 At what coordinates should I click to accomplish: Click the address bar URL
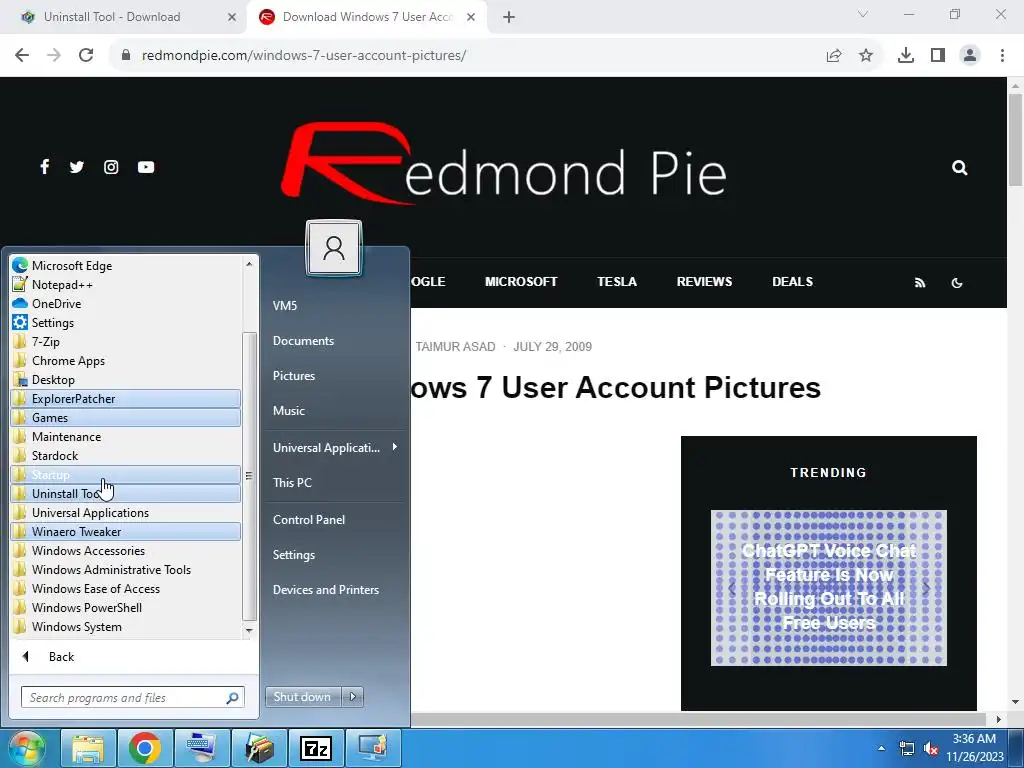point(304,56)
